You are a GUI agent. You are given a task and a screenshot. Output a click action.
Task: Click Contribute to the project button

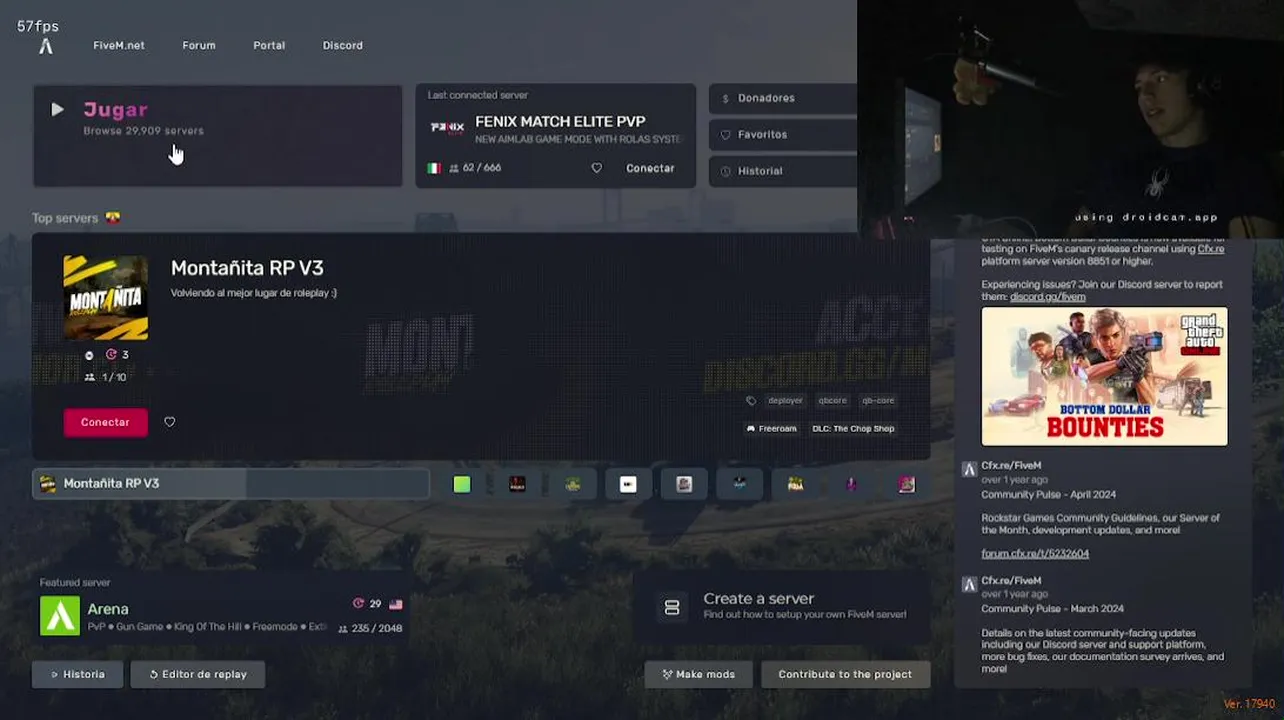pos(845,674)
